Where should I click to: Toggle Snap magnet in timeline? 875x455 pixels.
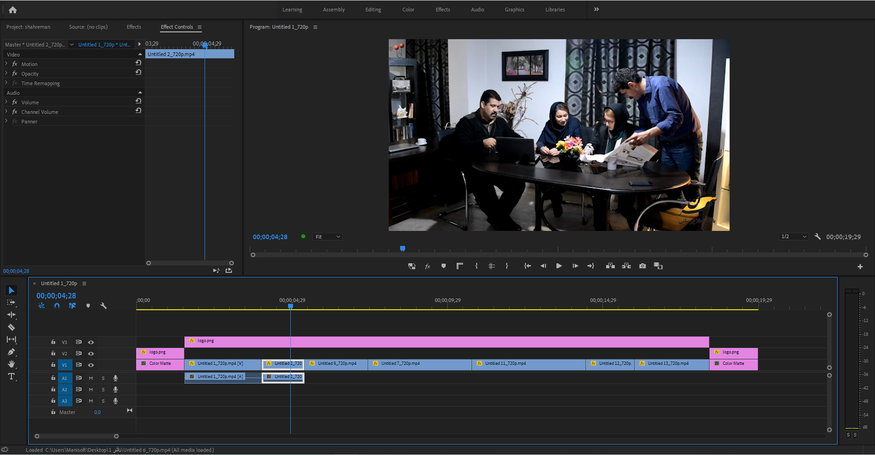[x=56, y=306]
